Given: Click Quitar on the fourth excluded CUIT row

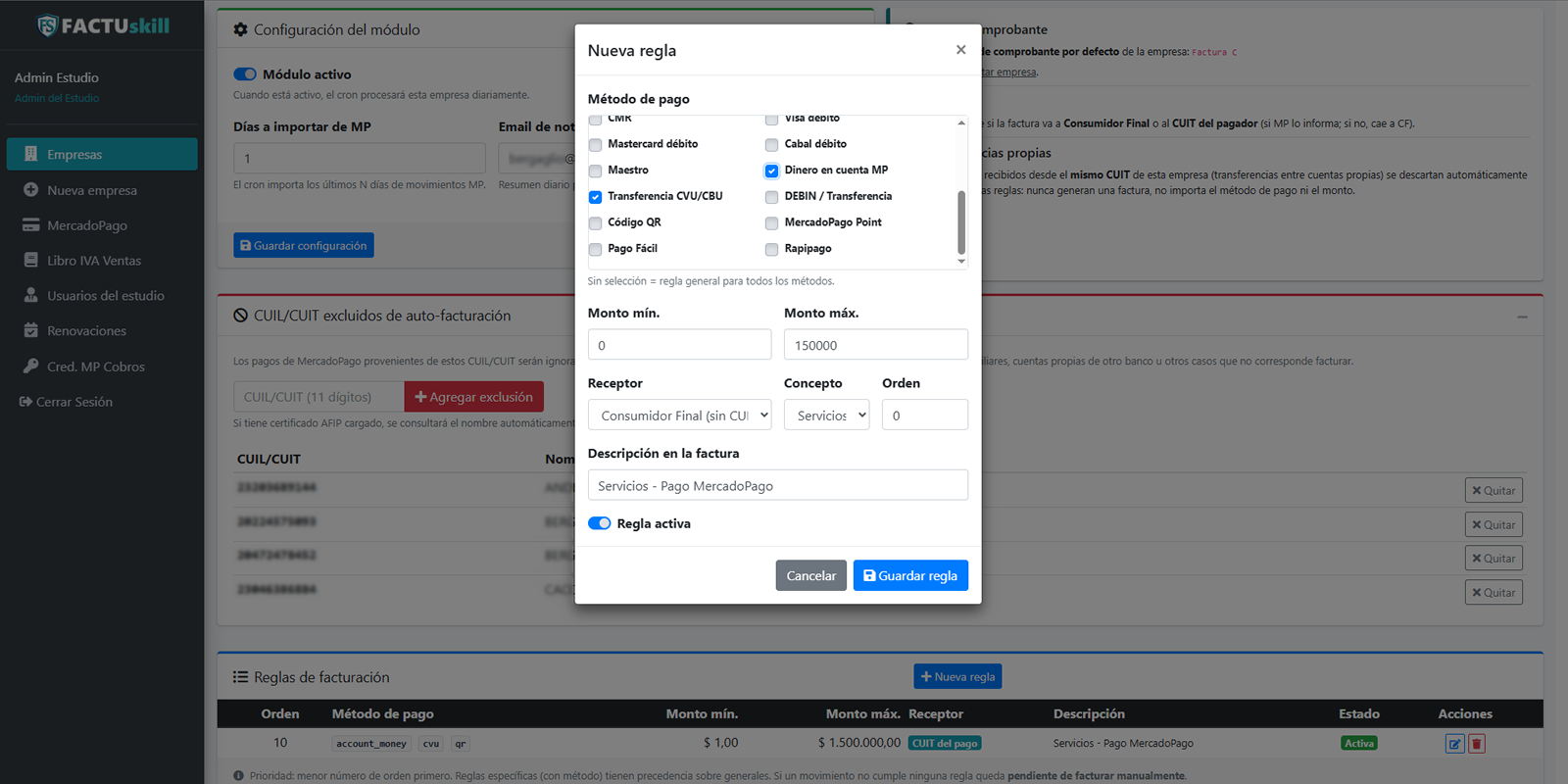Looking at the screenshot, I should pos(1494,592).
